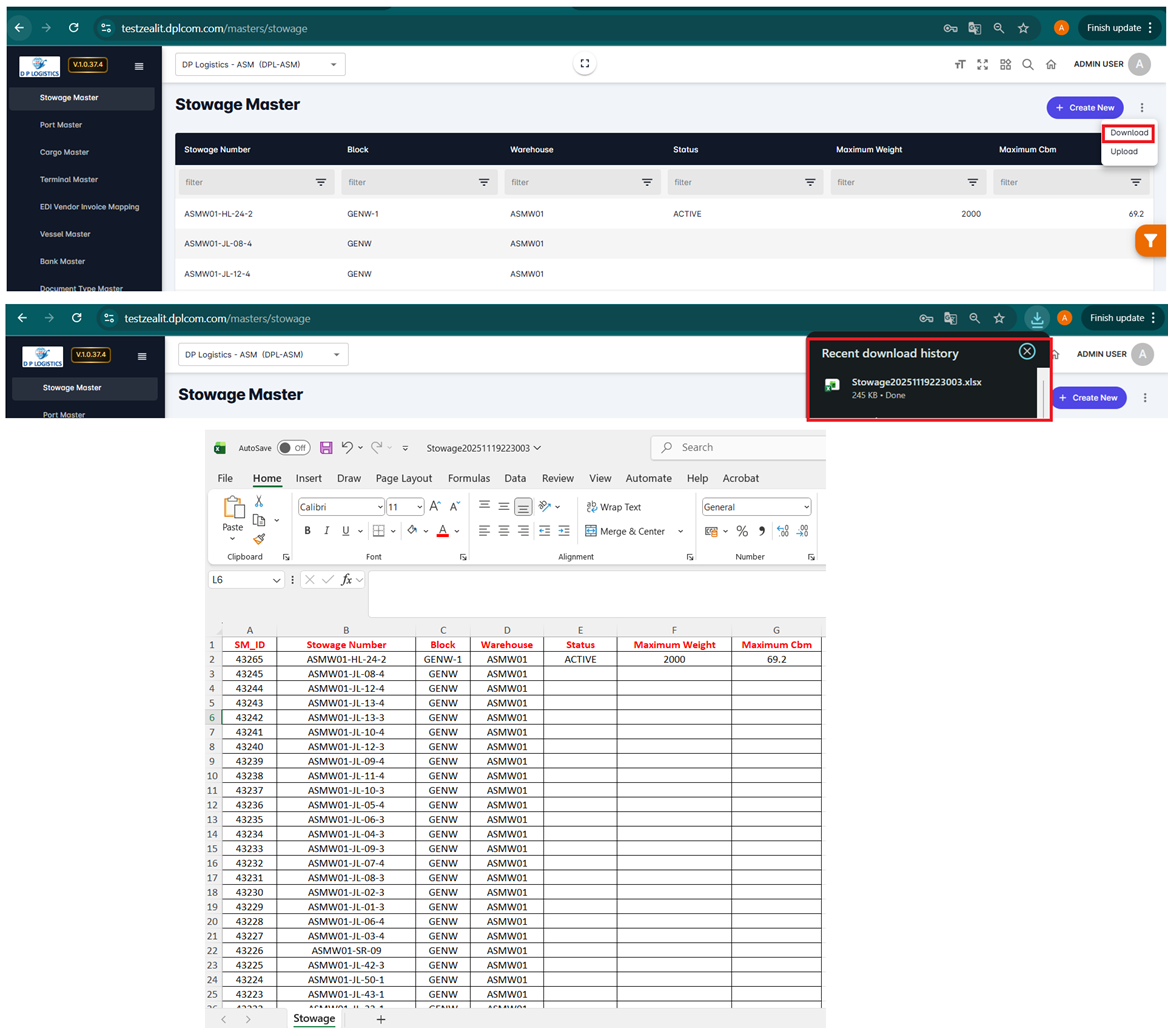
Task: Toggle Wrap Text in the Alignment group
Action: [613, 507]
